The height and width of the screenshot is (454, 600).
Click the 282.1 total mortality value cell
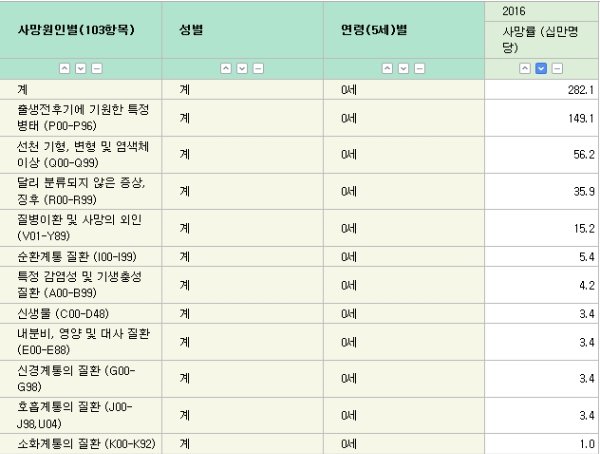pos(541,89)
